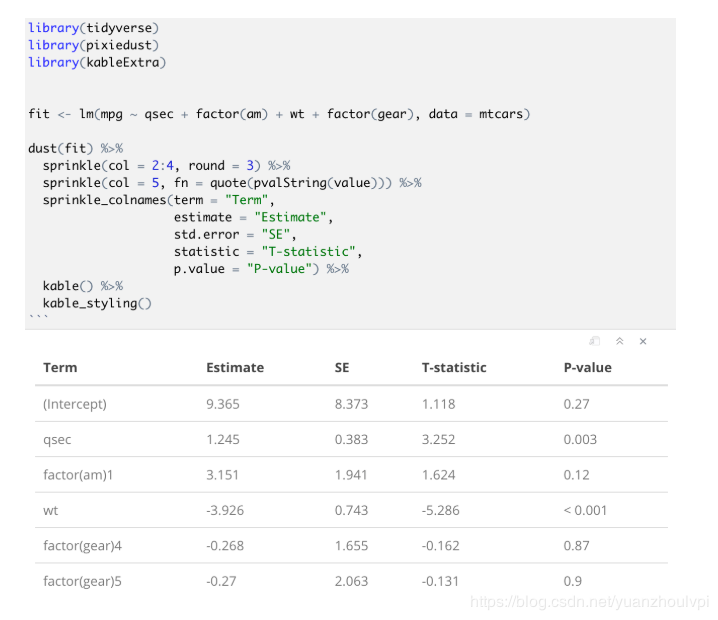
Task: Click the T-statistic value -0.162
Action: [441, 546]
